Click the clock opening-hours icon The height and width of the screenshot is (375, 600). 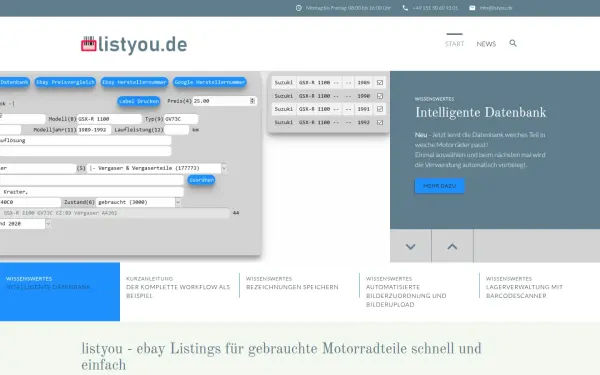[298, 8]
